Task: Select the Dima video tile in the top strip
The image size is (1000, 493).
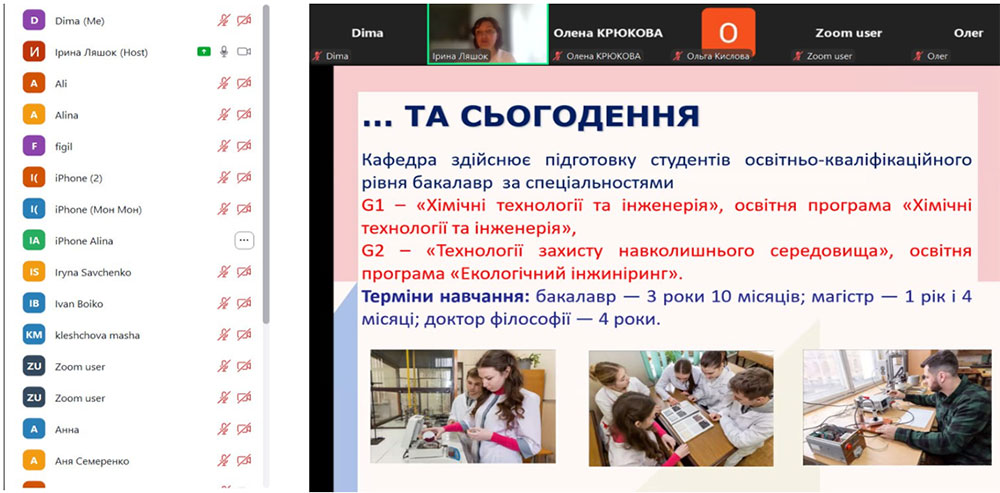Action: point(367,34)
